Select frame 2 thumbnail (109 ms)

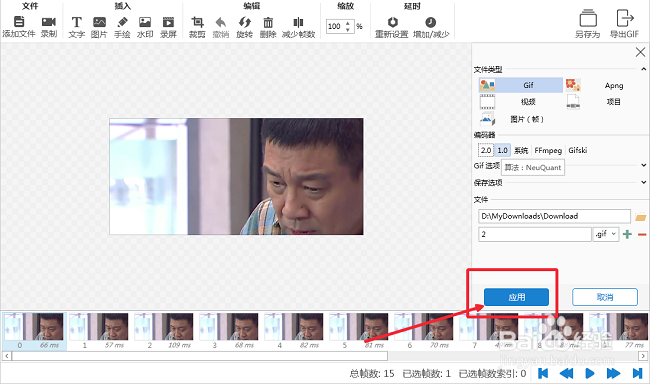tap(164, 331)
